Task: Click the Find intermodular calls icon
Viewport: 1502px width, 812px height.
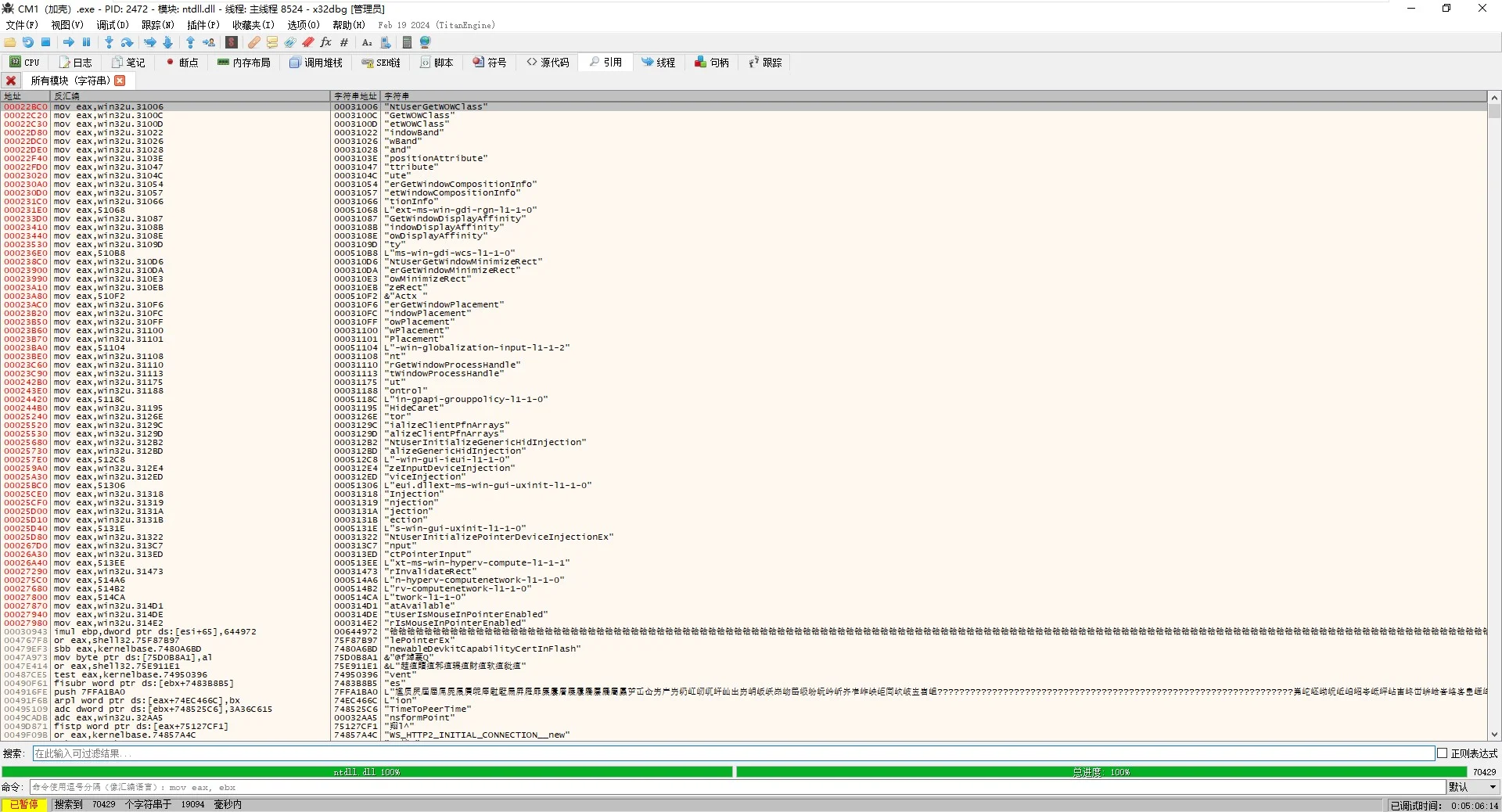Action: coord(385,42)
